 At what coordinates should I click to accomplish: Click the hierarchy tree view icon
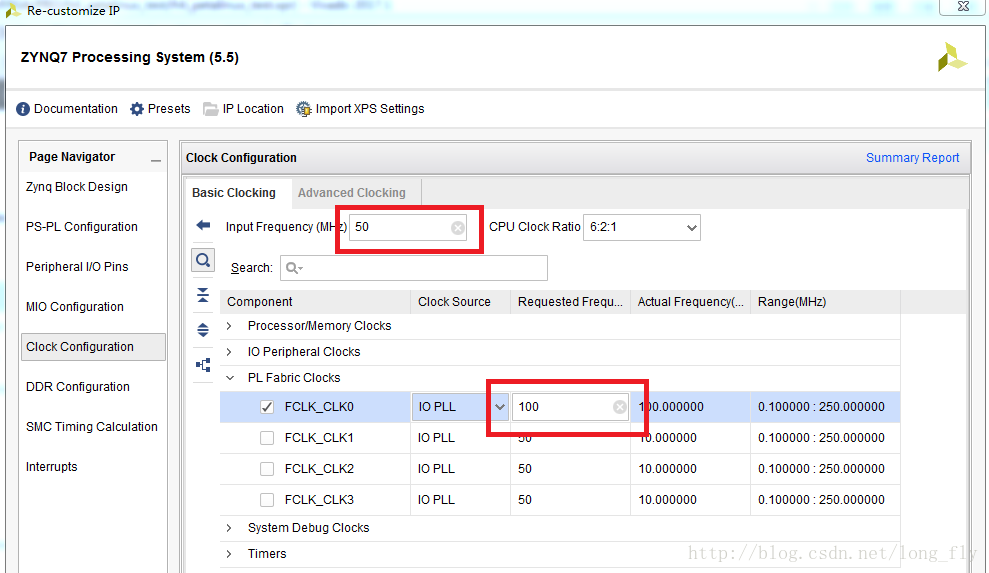click(203, 365)
